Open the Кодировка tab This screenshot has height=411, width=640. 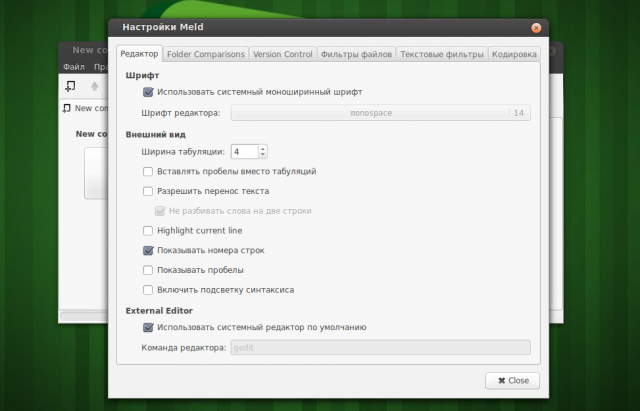point(514,54)
